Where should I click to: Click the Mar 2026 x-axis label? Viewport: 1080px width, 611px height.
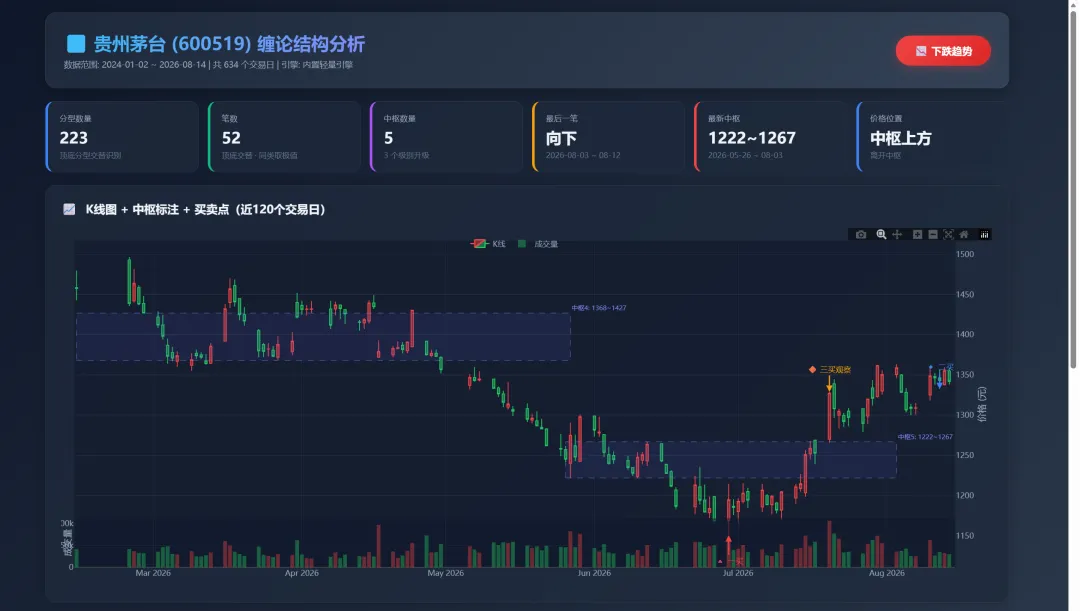click(153, 573)
